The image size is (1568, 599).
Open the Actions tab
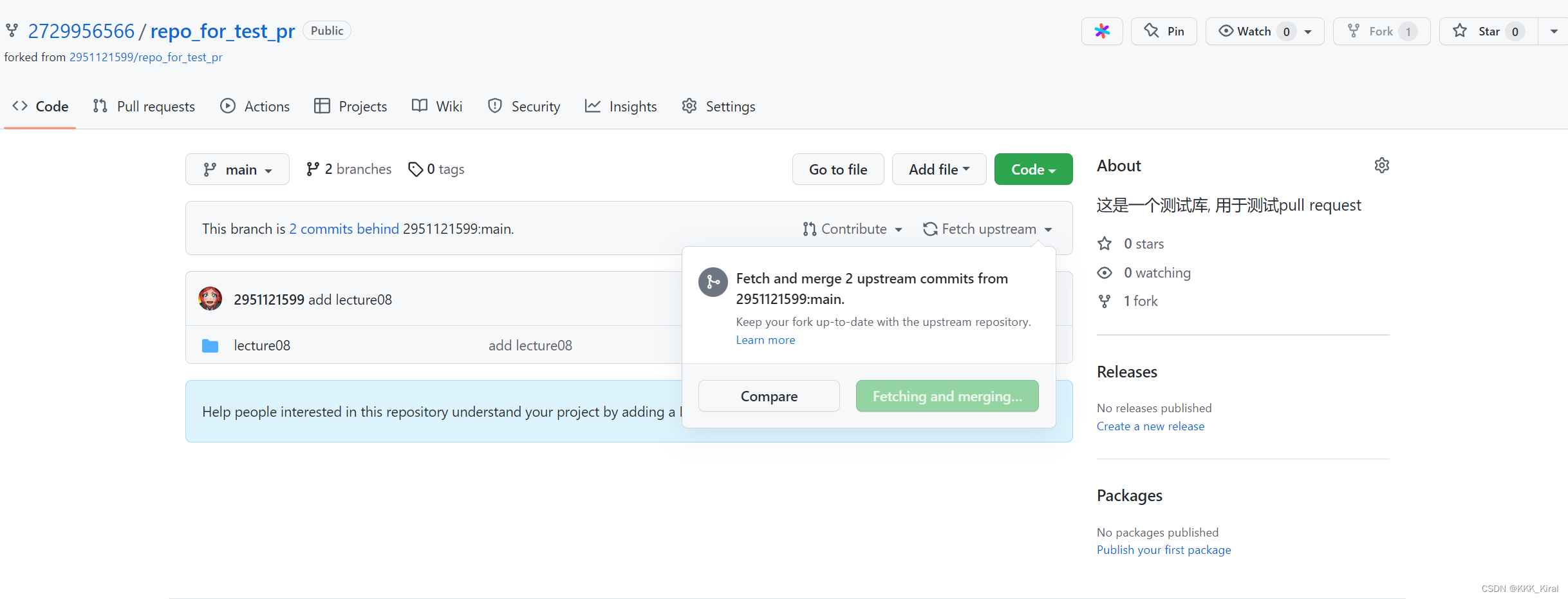coord(255,106)
